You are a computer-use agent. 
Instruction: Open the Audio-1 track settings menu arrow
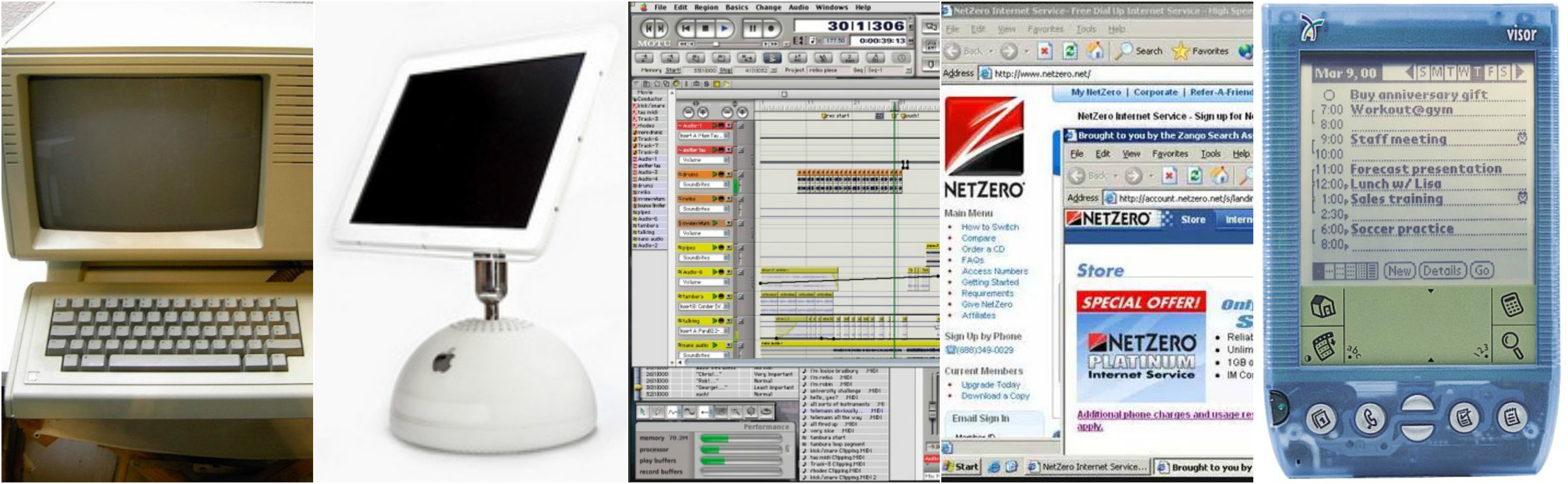coord(729,125)
